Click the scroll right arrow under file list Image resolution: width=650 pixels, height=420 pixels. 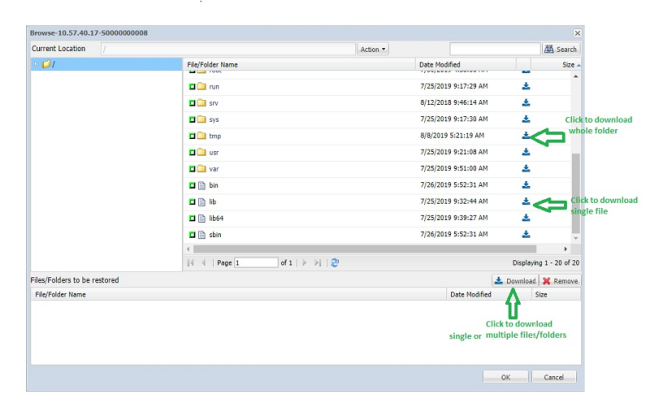point(565,249)
